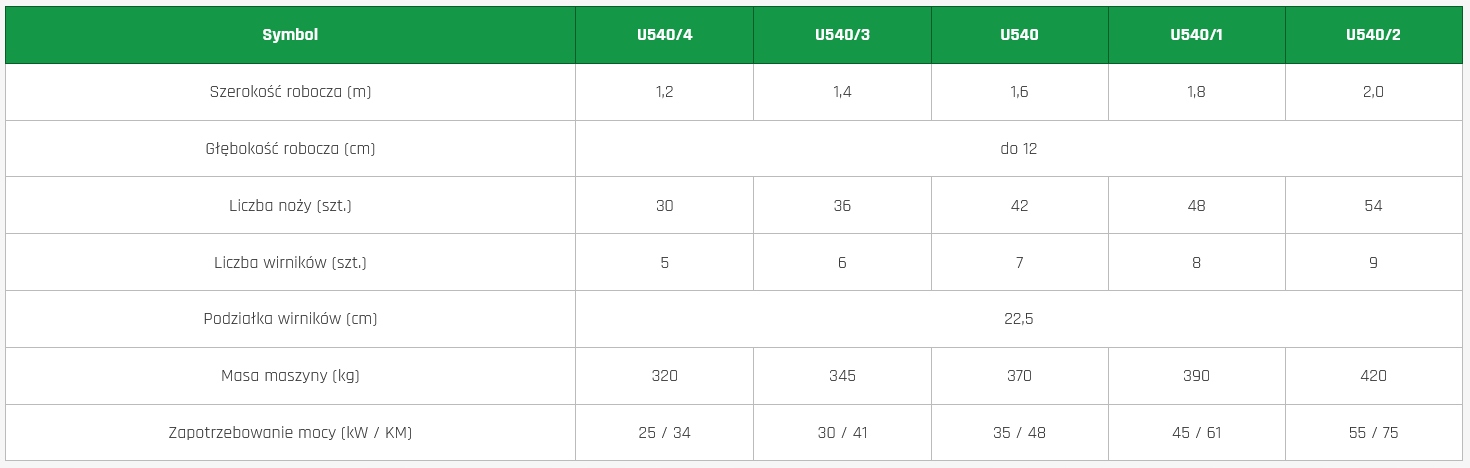Click the U540/3 header cell
Image resolution: width=1470 pixels, height=468 pixels.
coord(842,35)
